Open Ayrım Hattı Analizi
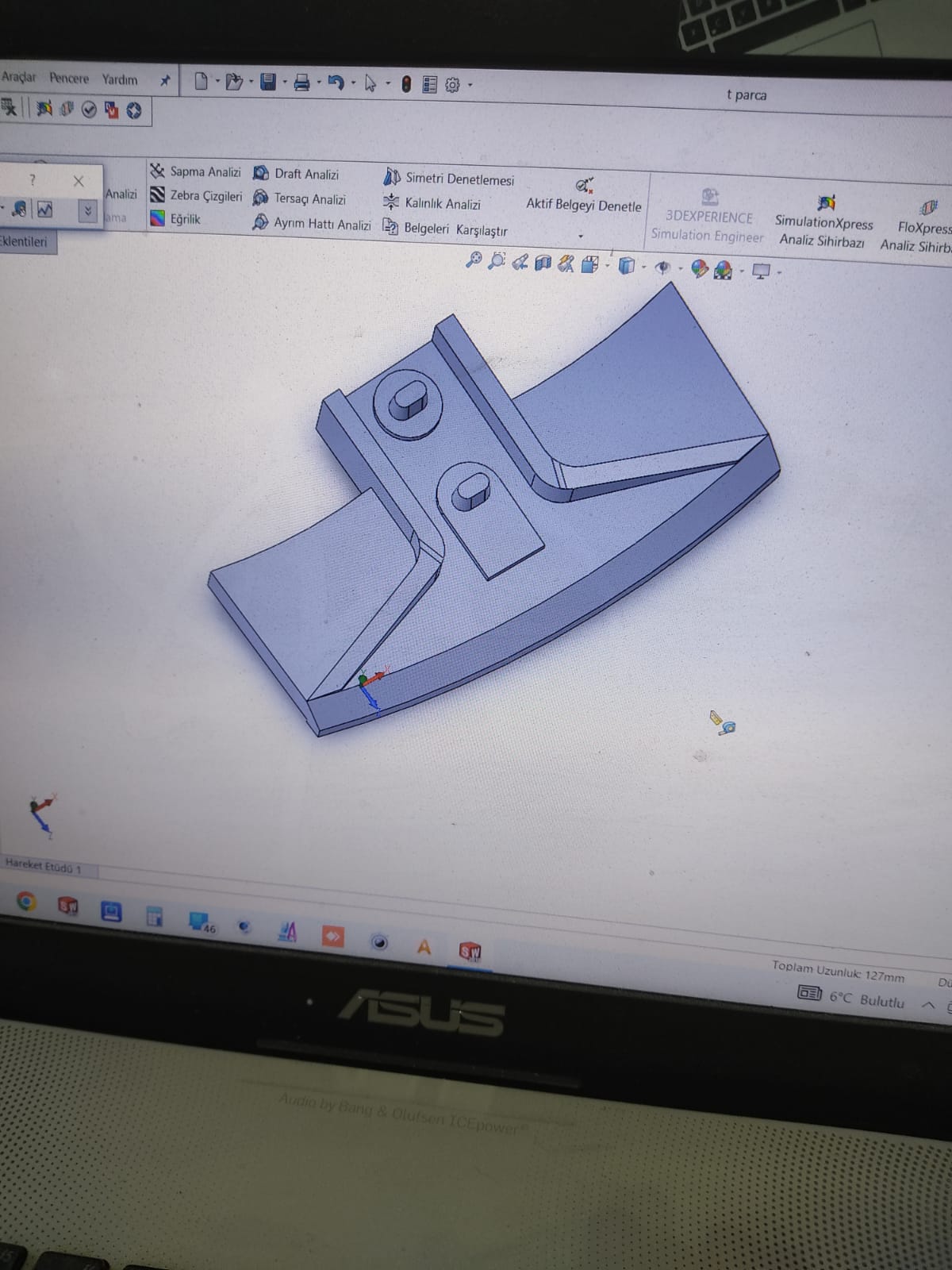 pos(312,224)
